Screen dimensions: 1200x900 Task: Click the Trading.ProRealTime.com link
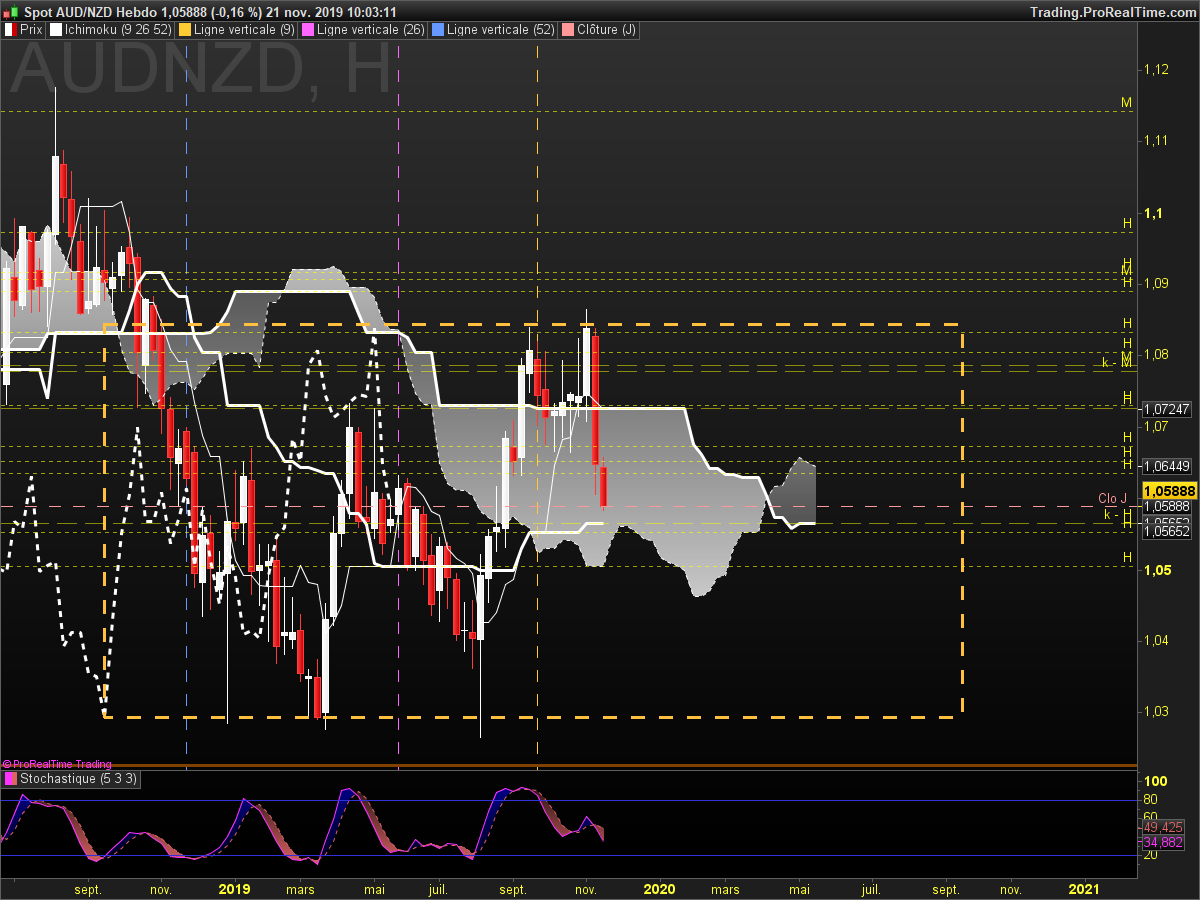pos(1112,12)
